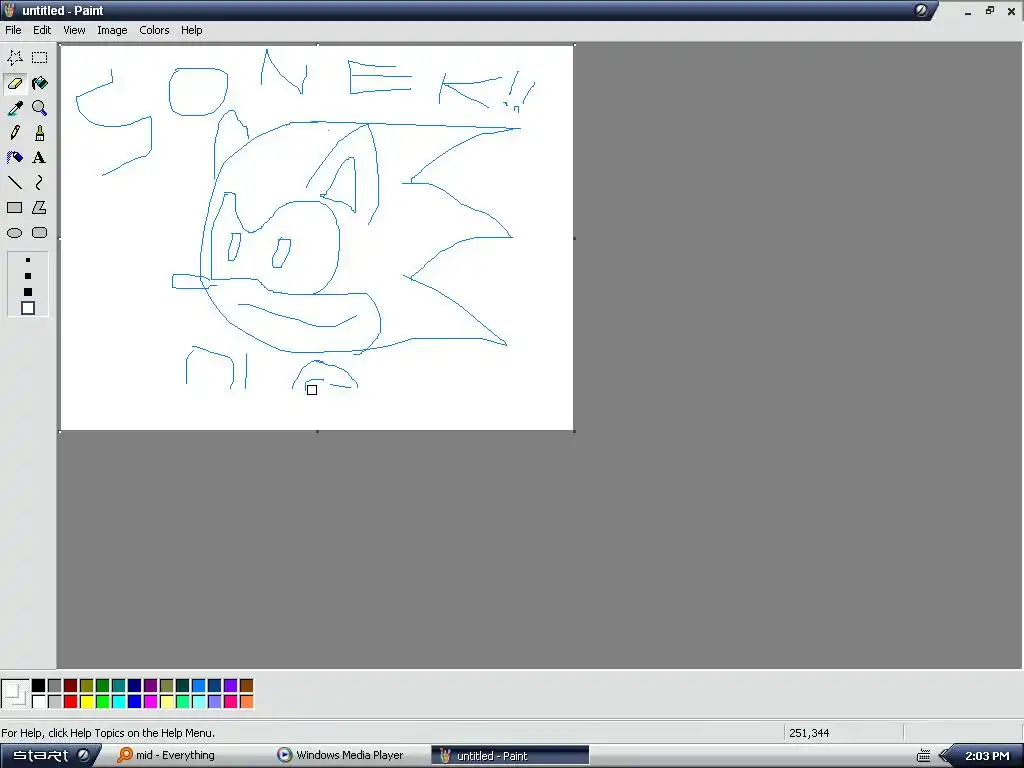Select the Magnifier tool
The width and height of the screenshot is (1024, 768).
coord(40,108)
